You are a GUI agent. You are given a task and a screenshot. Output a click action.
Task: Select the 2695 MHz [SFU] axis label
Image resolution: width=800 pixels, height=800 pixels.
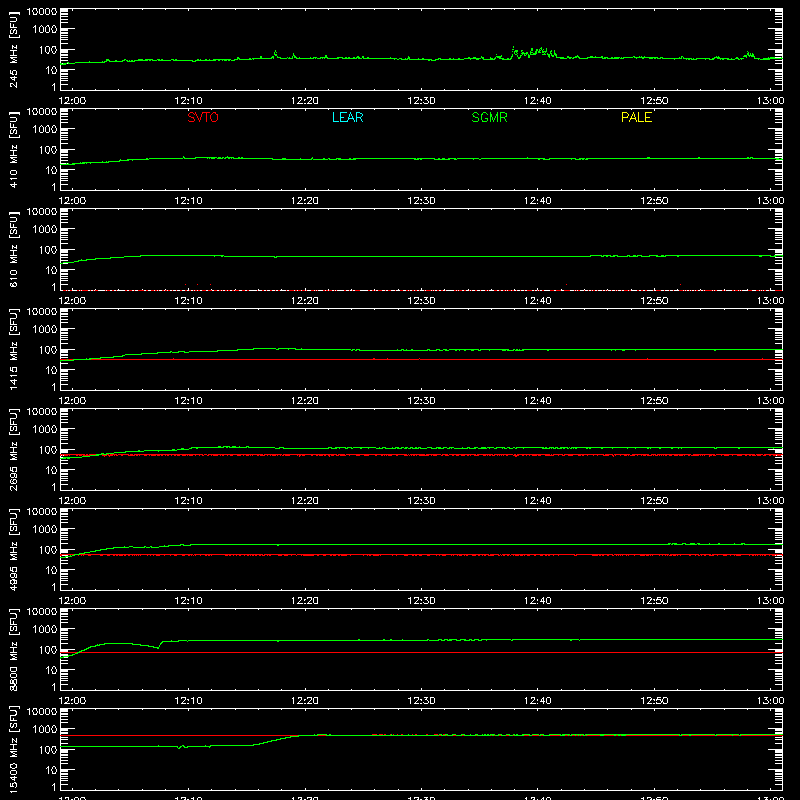(x=13, y=449)
